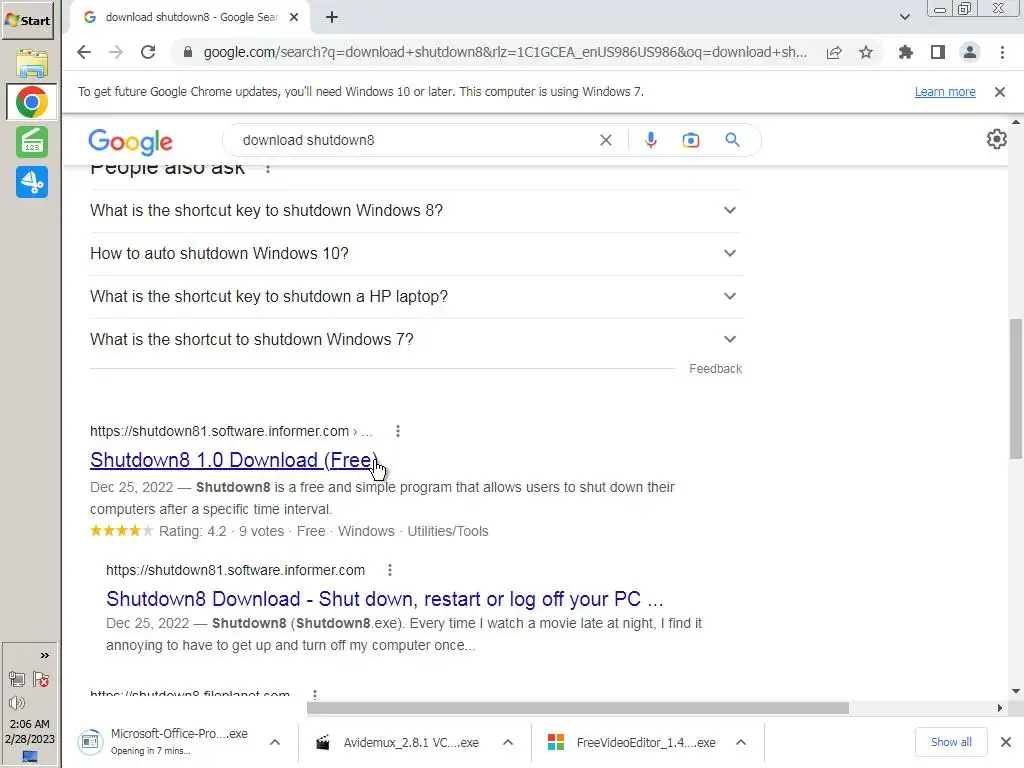Open the Extensions puzzle icon

[906, 52]
